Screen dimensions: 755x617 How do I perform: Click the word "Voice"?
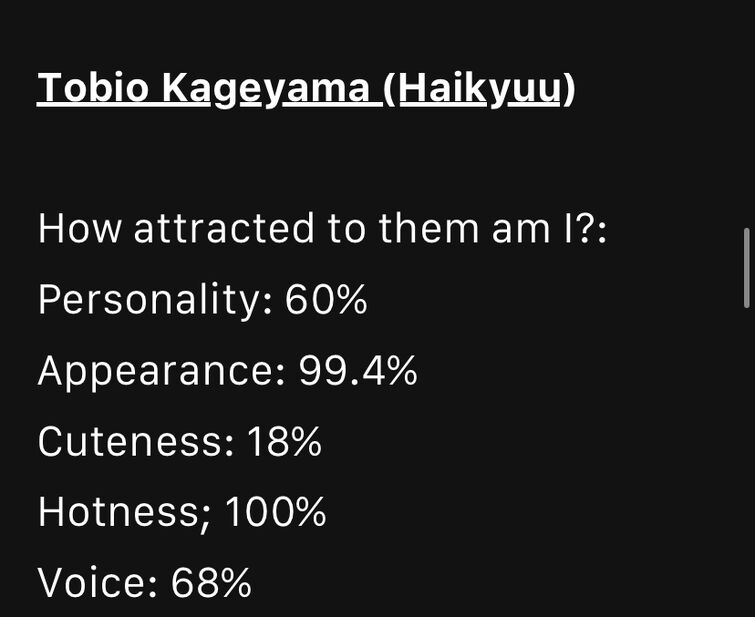tap(91, 582)
